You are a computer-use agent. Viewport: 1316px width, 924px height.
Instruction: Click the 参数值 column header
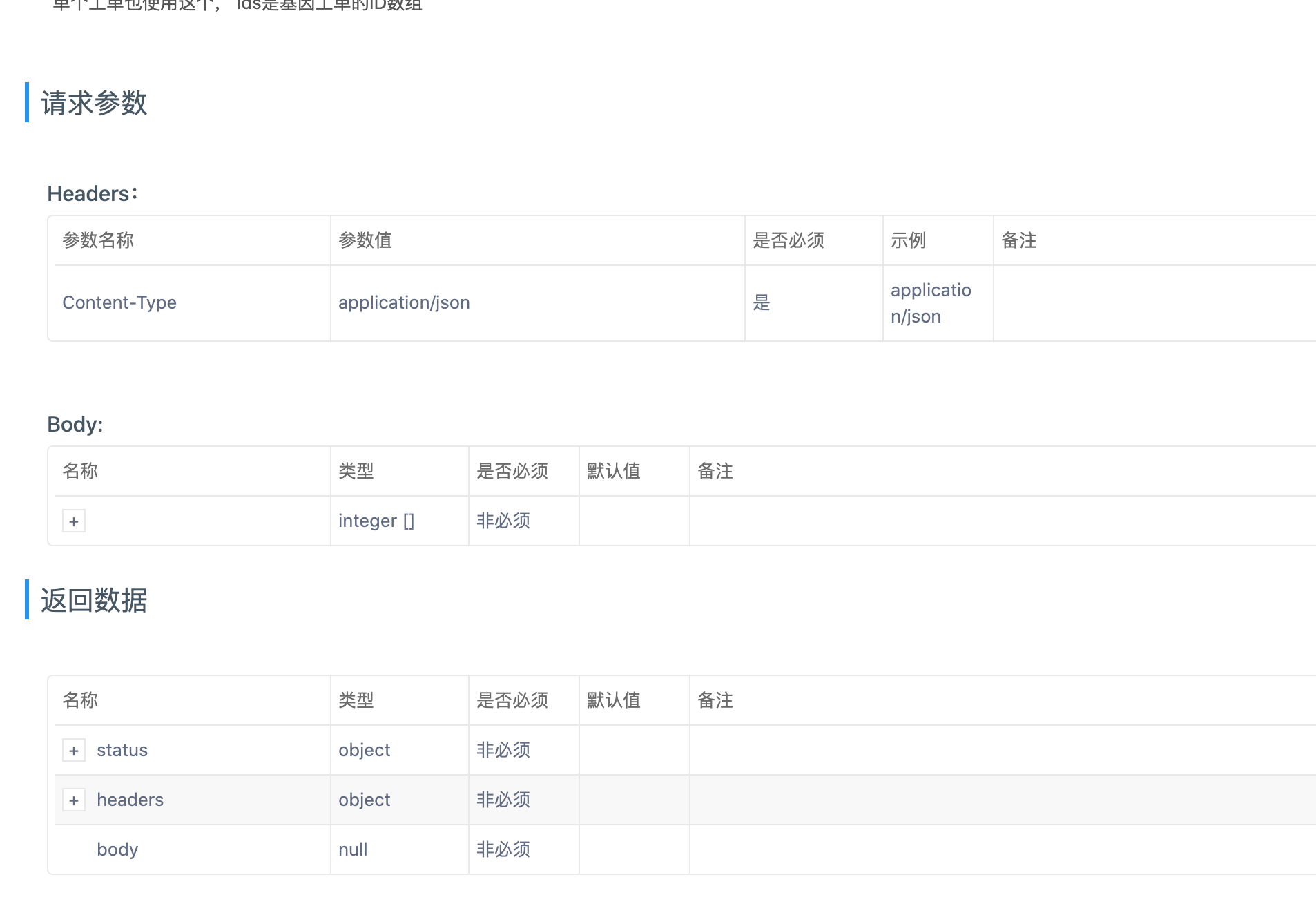pos(365,240)
